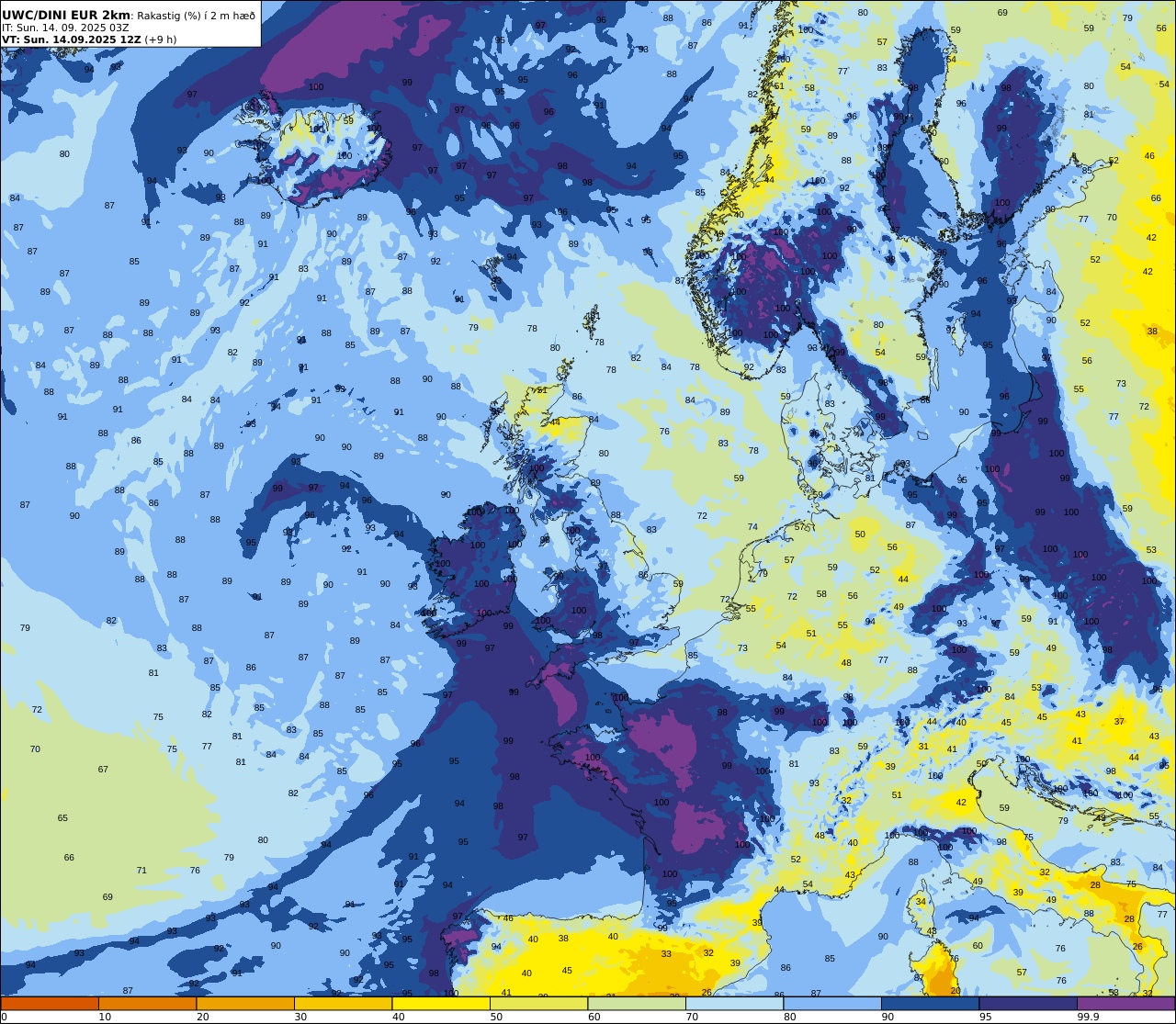Screen dimensions: 1176x1024
Task: Click the 95–99.9% navy legend swatch
Action: pos(1028,1003)
